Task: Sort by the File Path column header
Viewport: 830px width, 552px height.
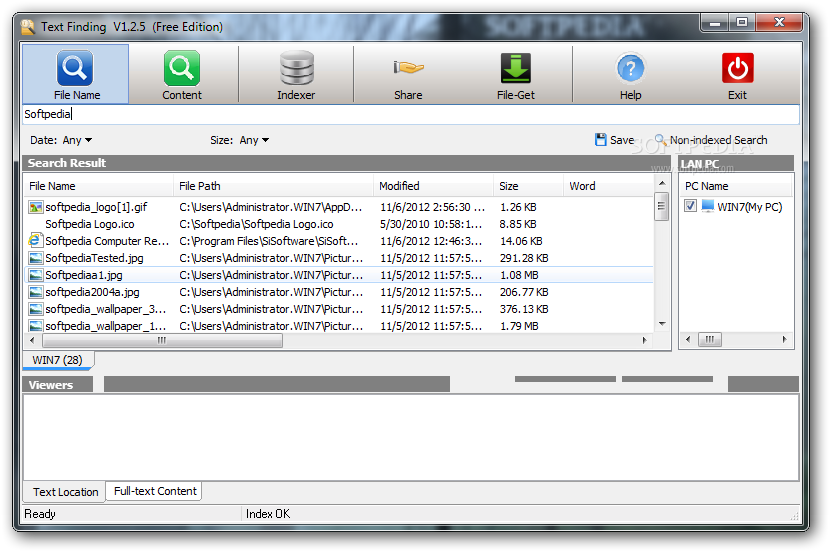Action: coord(273,186)
